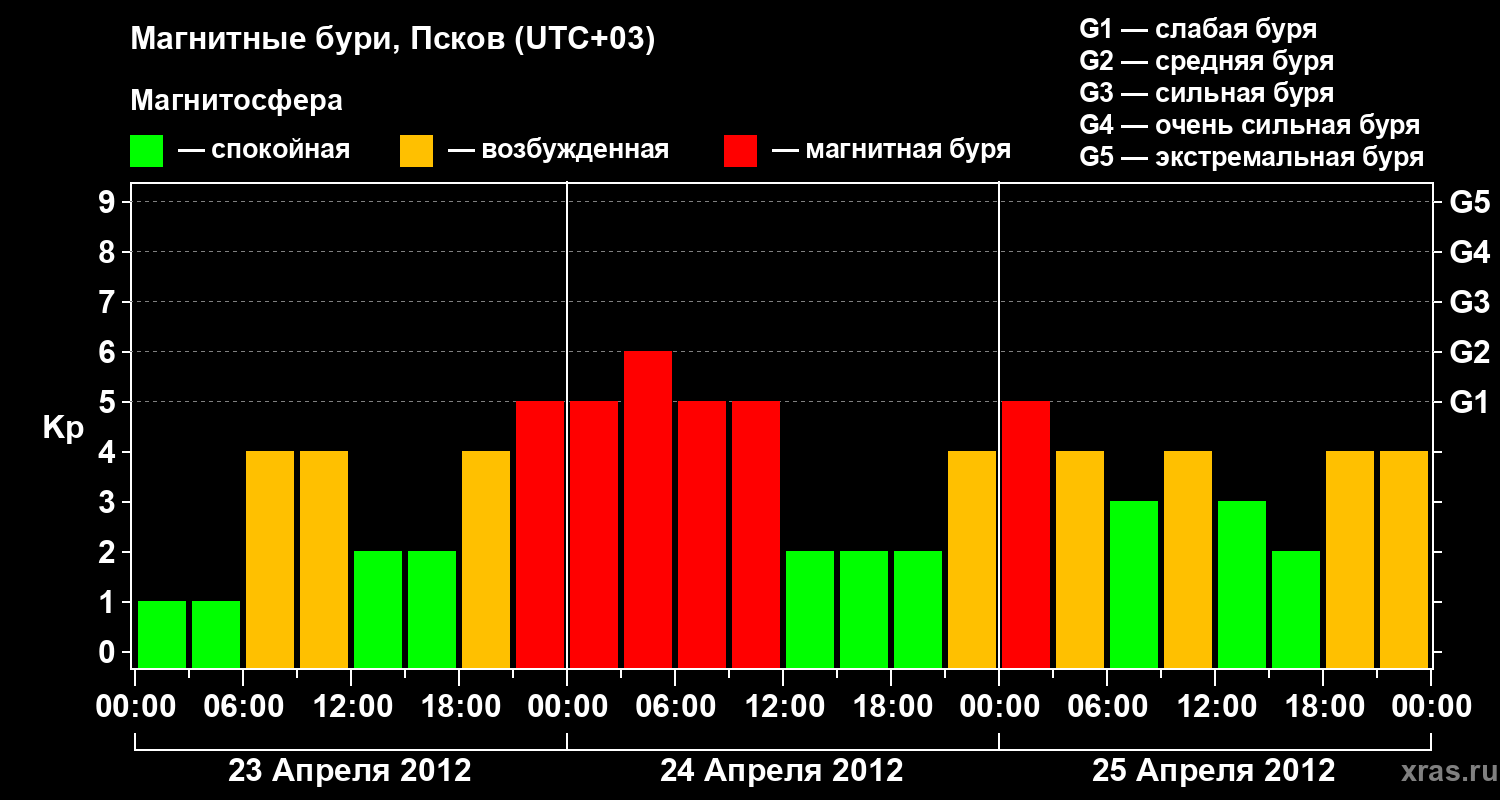Select the only red bar on 25 Апреля
The height and width of the screenshot is (800, 1500).
(x=1026, y=534)
